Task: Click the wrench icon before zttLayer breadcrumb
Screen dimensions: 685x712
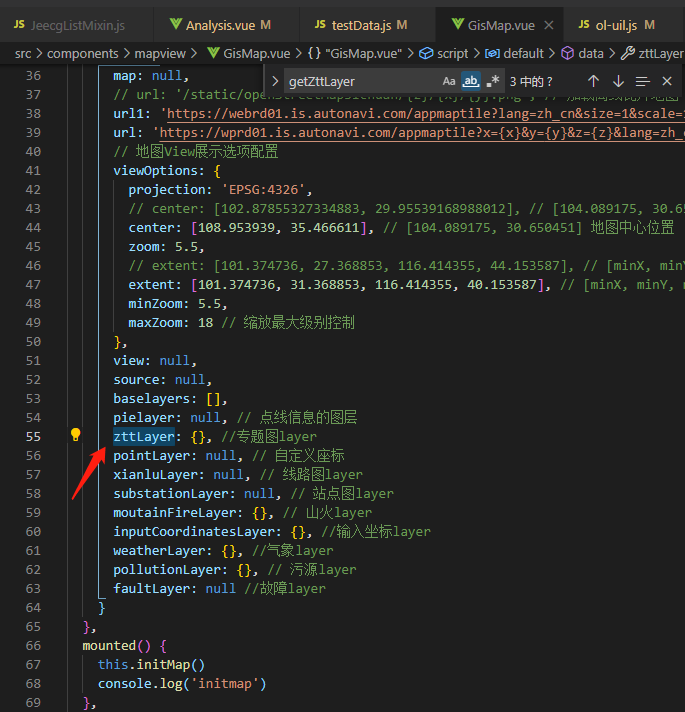Action: point(628,53)
